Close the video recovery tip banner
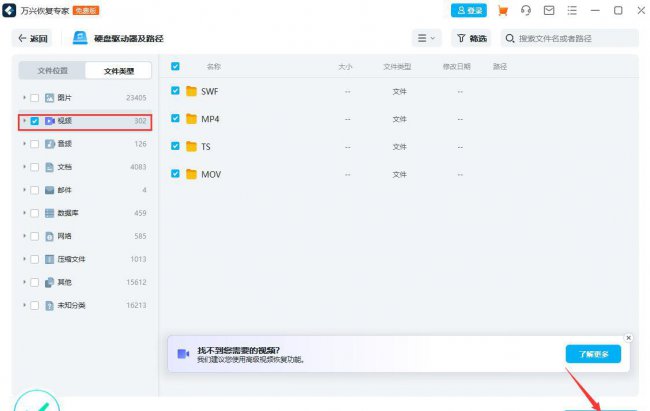The height and width of the screenshot is (411, 650). (x=628, y=338)
